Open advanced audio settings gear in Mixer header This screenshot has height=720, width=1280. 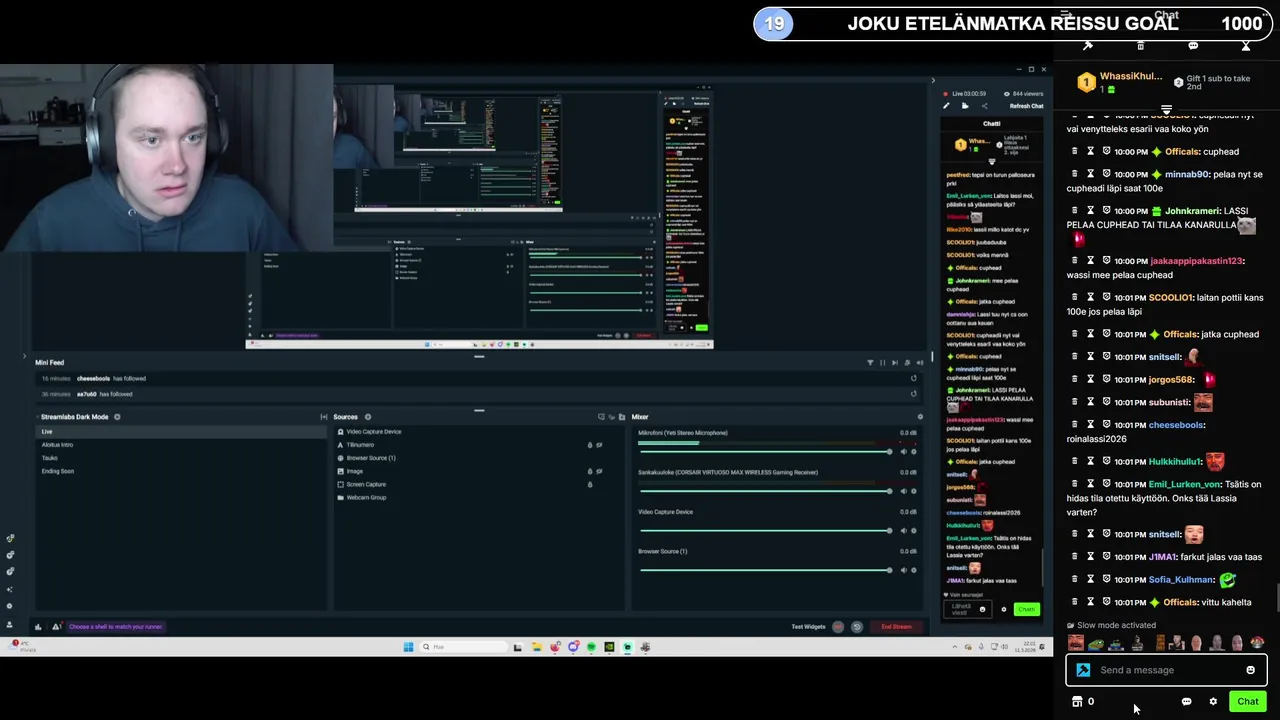pyautogui.click(x=920, y=417)
